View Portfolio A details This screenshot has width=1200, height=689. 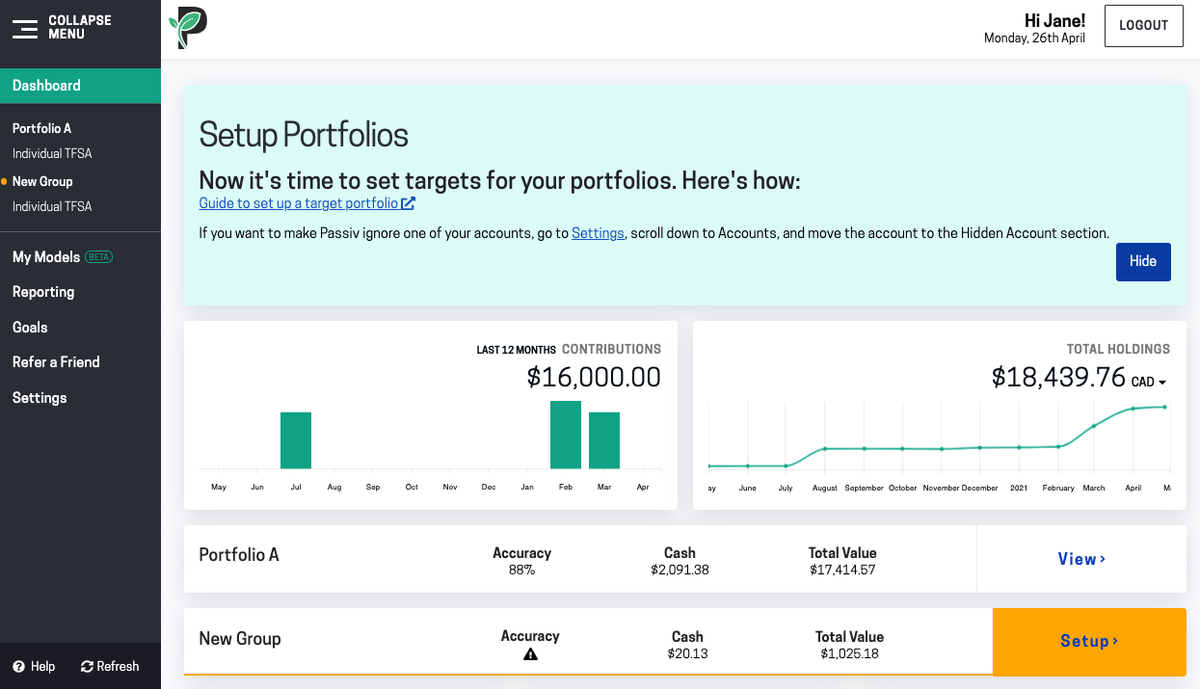coord(1082,559)
